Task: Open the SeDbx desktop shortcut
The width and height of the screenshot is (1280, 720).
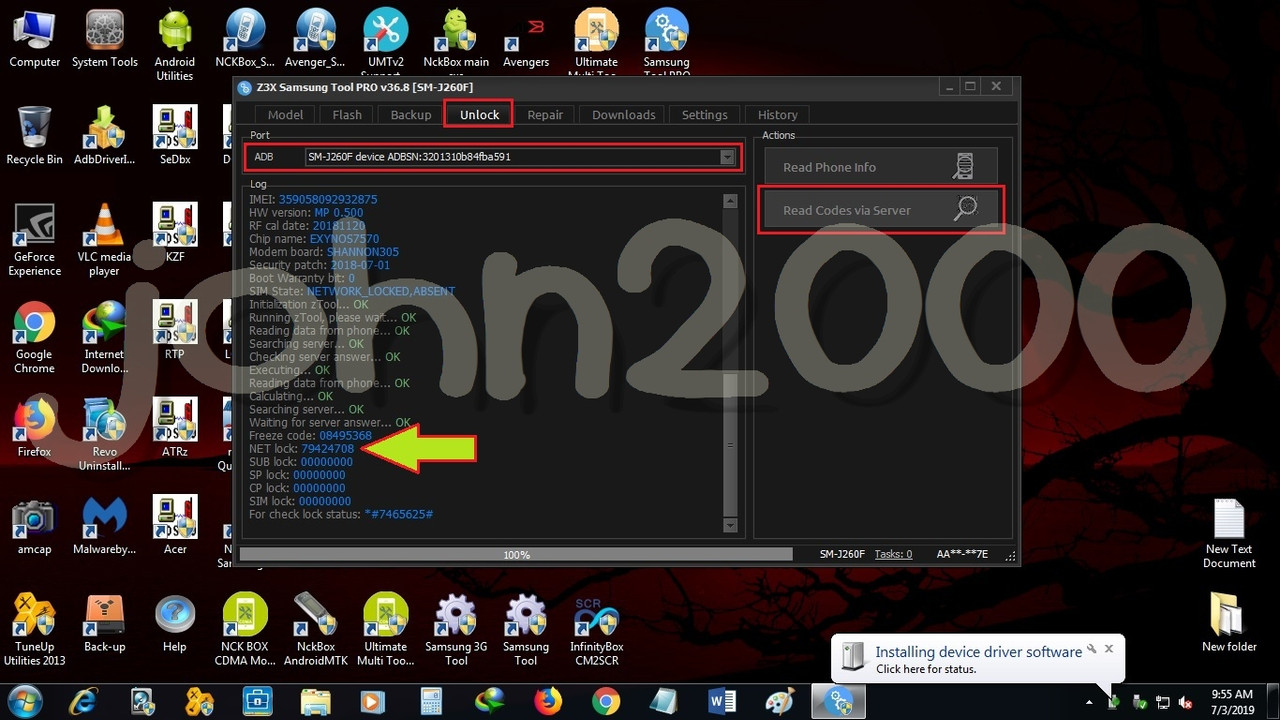Action: coord(175,135)
